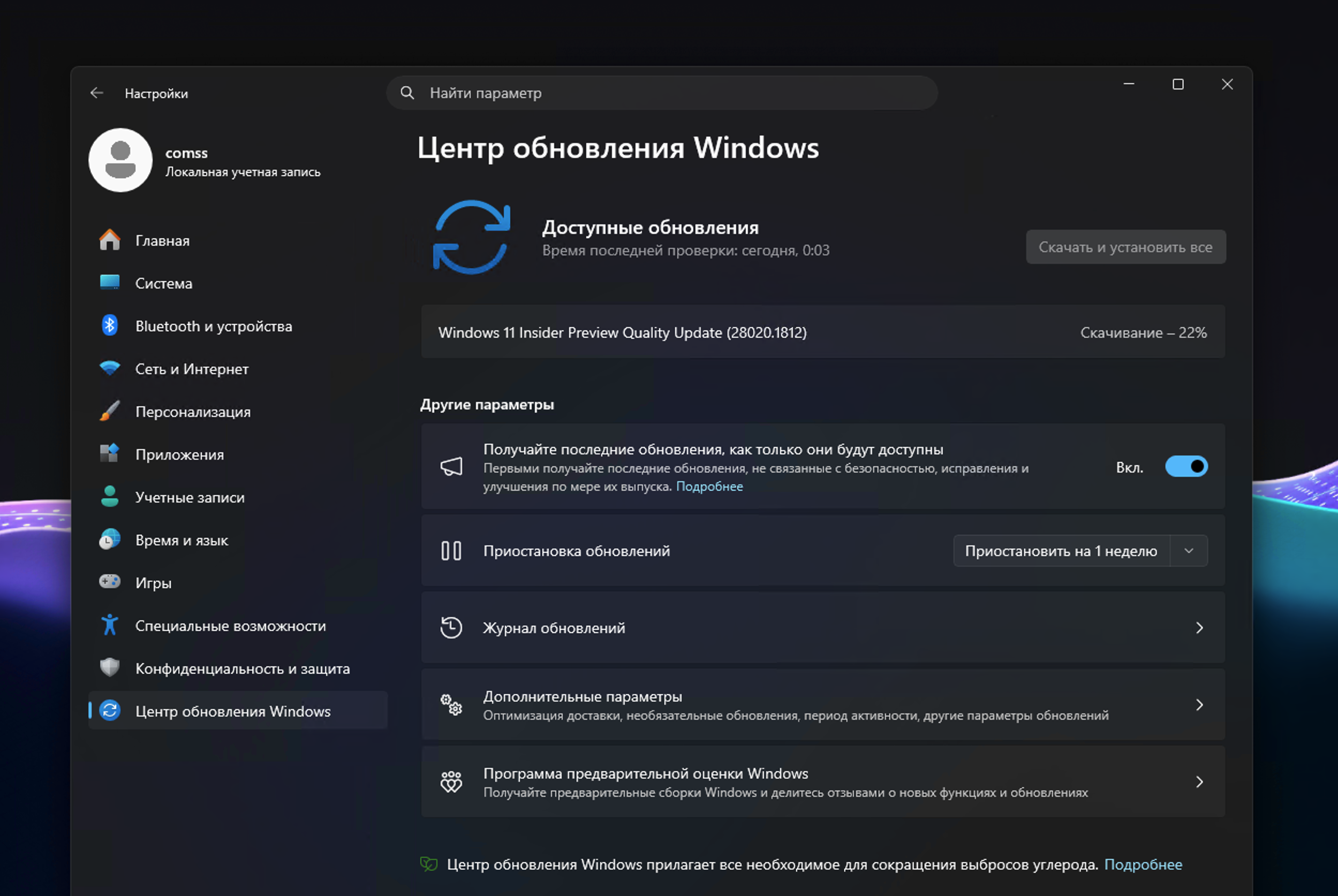Click the pause updates icon

tap(451, 550)
